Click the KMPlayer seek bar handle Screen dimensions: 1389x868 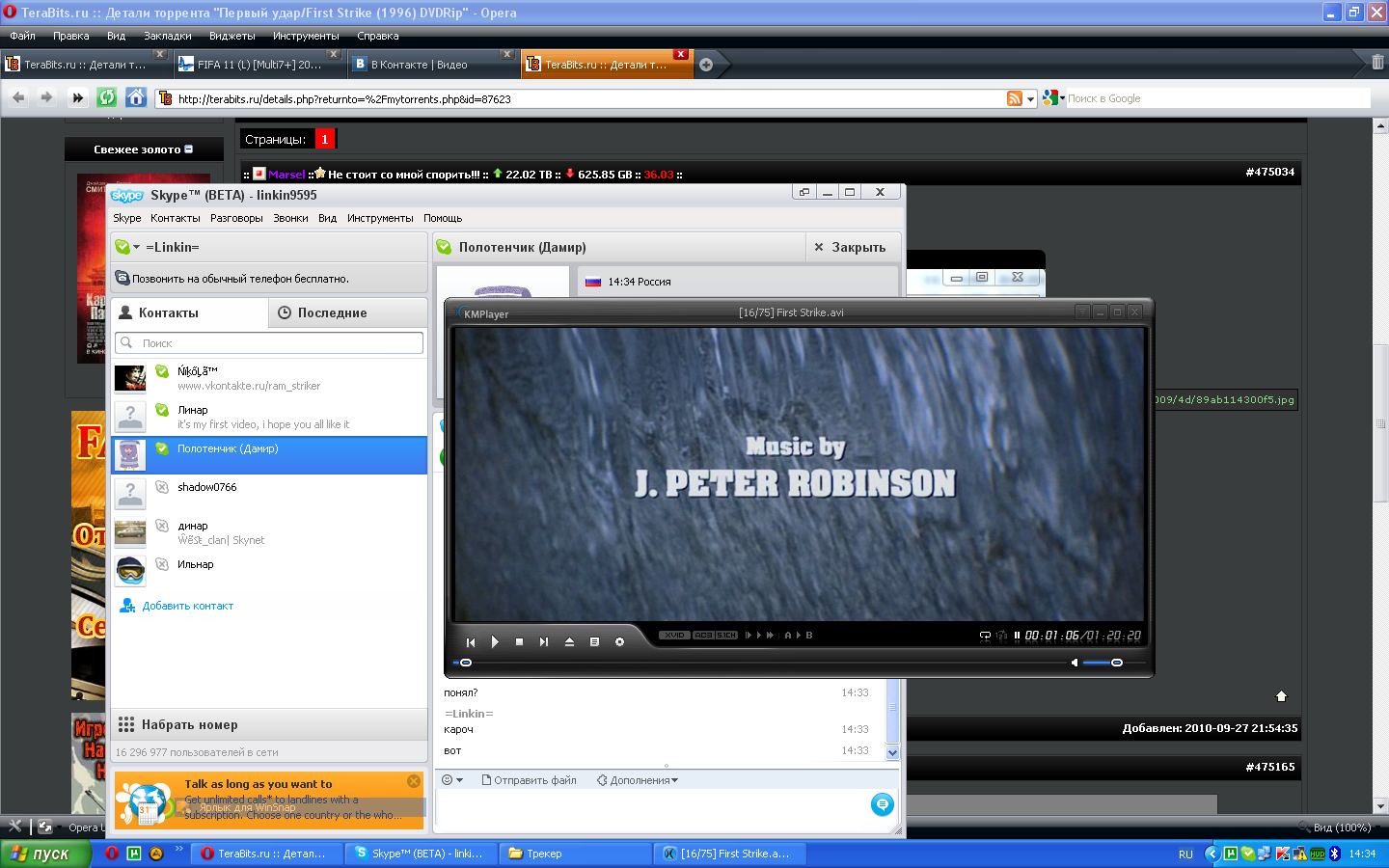coord(466,663)
